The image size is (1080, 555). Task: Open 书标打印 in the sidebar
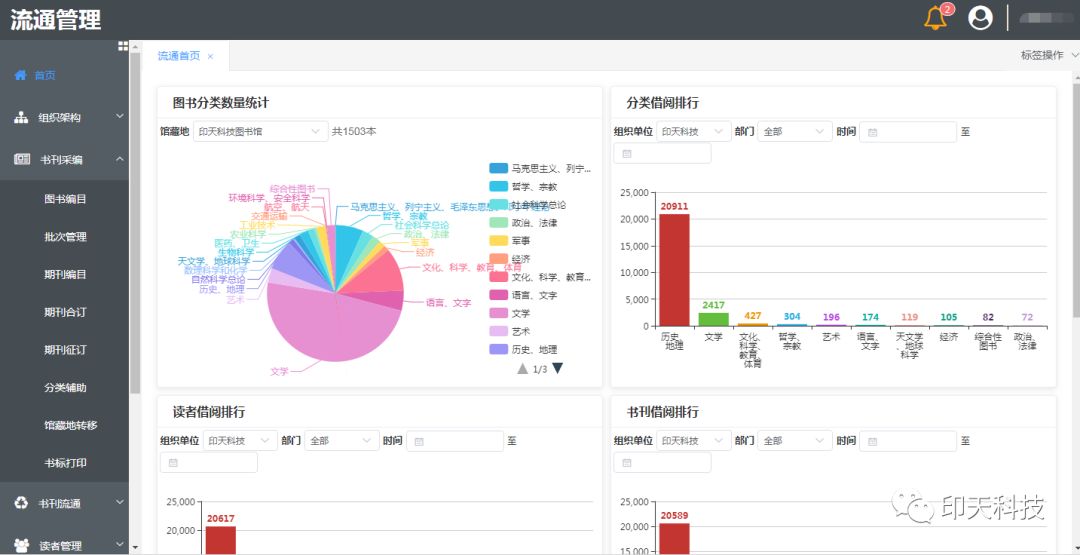pyautogui.click(x=65, y=463)
